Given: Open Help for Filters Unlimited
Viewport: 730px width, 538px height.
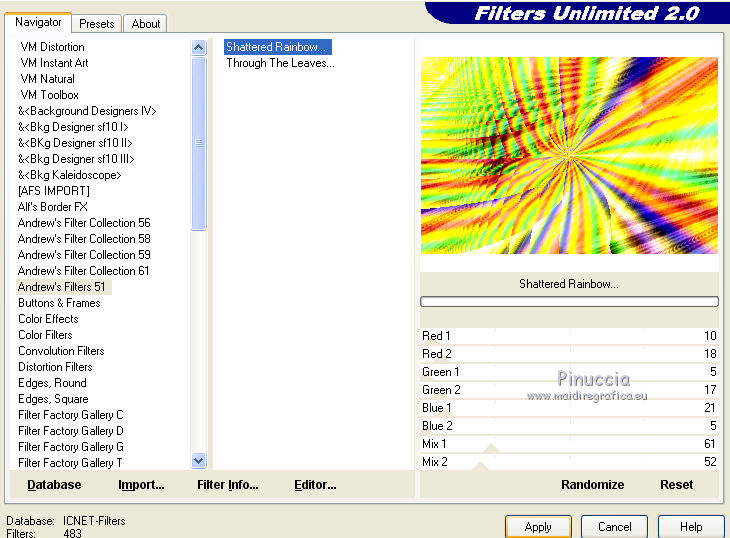Looking at the screenshot, I should coord(691,527).
